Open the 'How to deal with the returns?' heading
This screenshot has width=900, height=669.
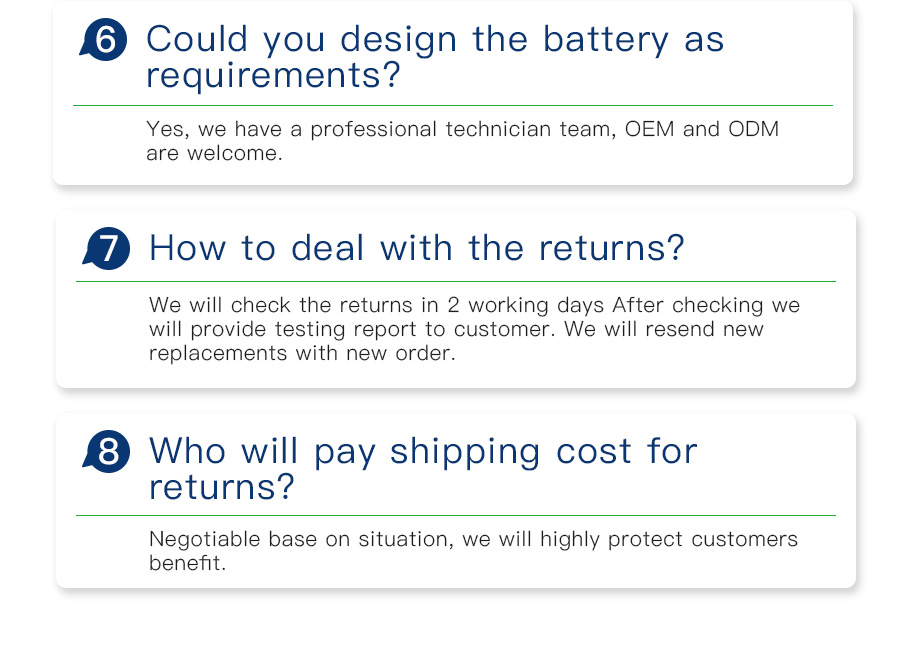click(x=417, y=248)
